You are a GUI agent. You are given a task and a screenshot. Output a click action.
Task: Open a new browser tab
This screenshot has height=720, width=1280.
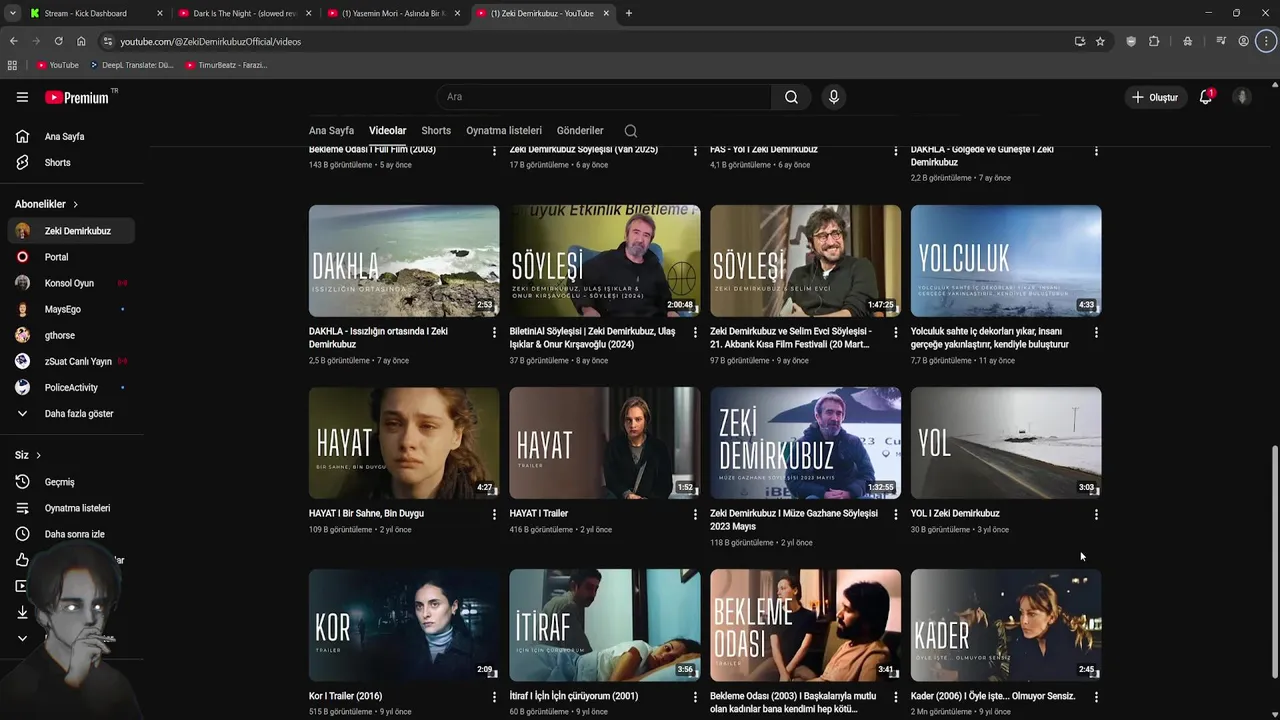(629, 13)
